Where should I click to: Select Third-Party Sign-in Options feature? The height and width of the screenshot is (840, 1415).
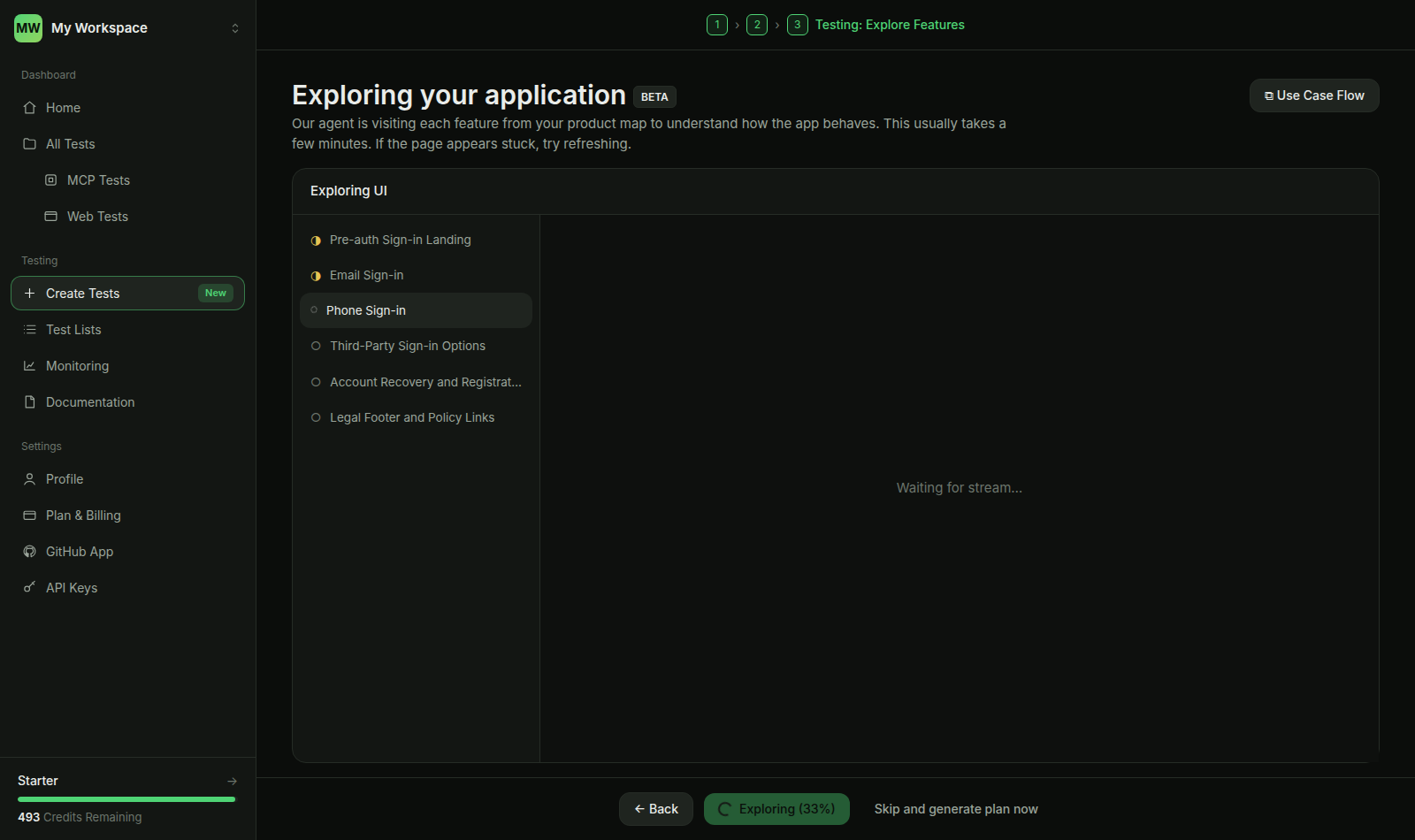(x=416, y=347)
